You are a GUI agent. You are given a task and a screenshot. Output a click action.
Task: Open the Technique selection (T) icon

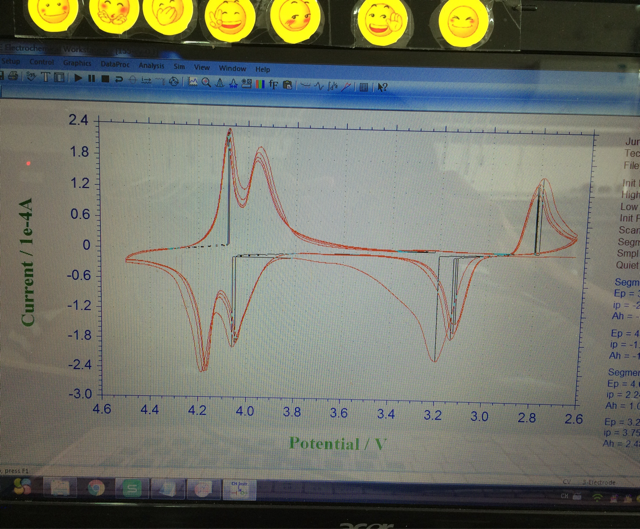(46, 77)
